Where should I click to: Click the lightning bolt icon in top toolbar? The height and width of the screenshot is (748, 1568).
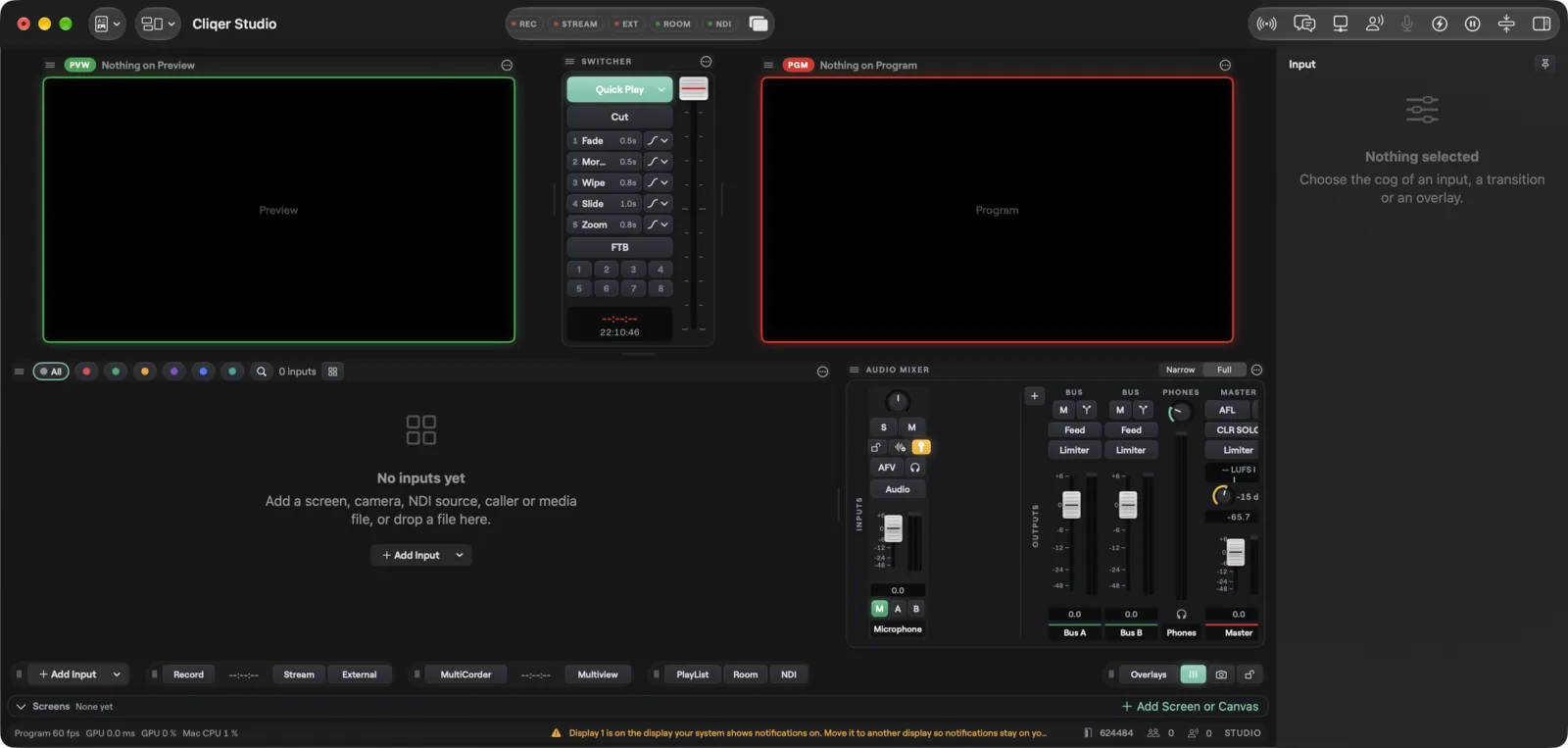pos(1440,24)
